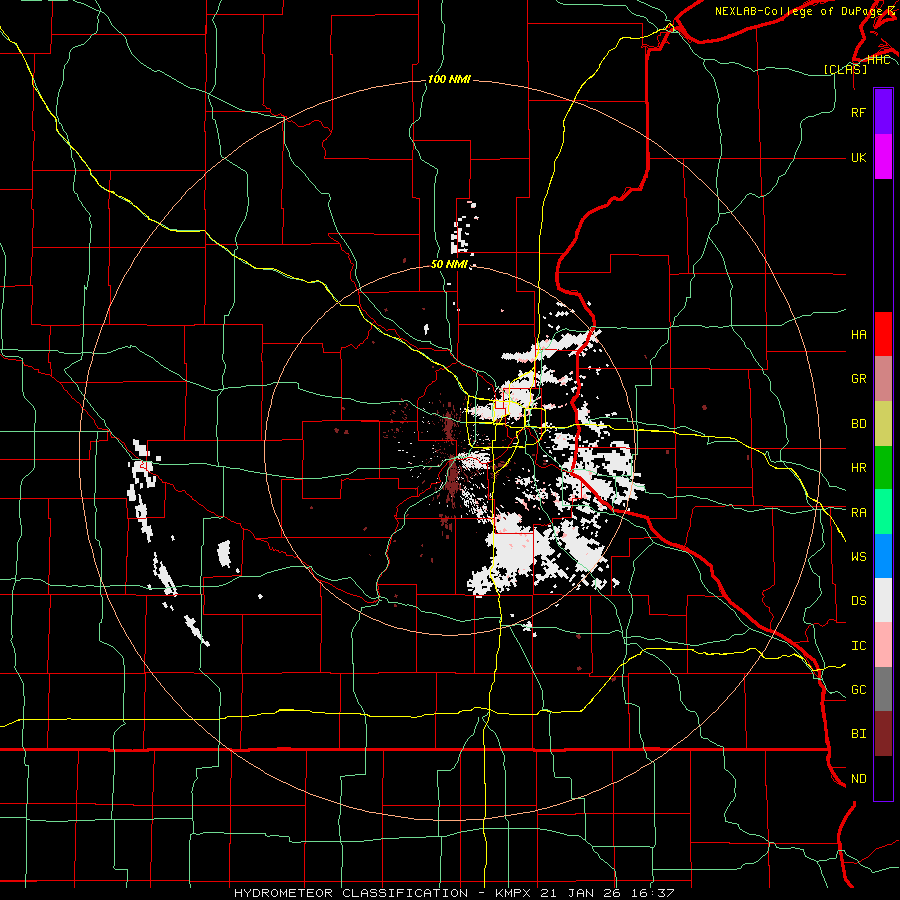Image resolution: width=900 pixels, height=900 pixels.
Task: Click the BI legend label
Action: coord(858,734)
